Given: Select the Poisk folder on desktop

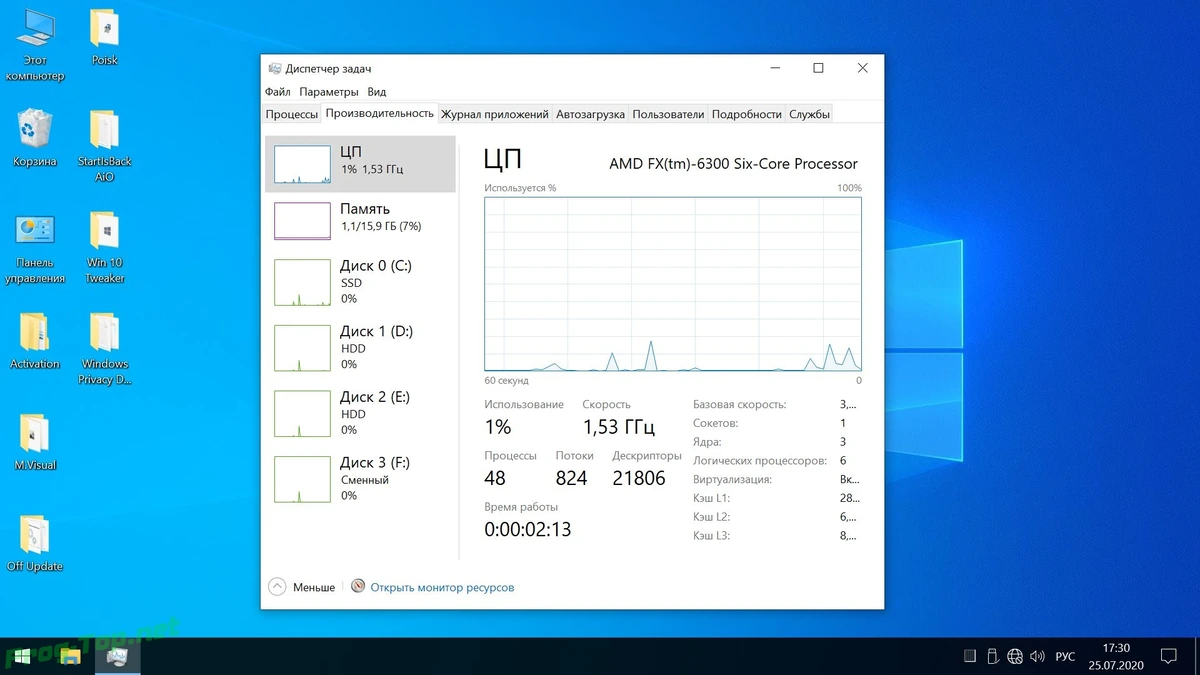Looking at the screenshot, I should click(x=104, y=37).
